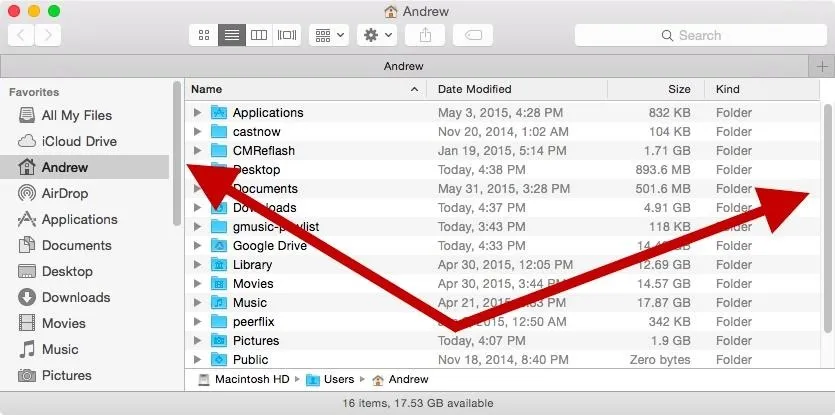Image resolution: width=835 pixels, height=415 pixels.
Task: Click the May 3, 2015, 4:28 PM date
Action: (x=501, y=112)
